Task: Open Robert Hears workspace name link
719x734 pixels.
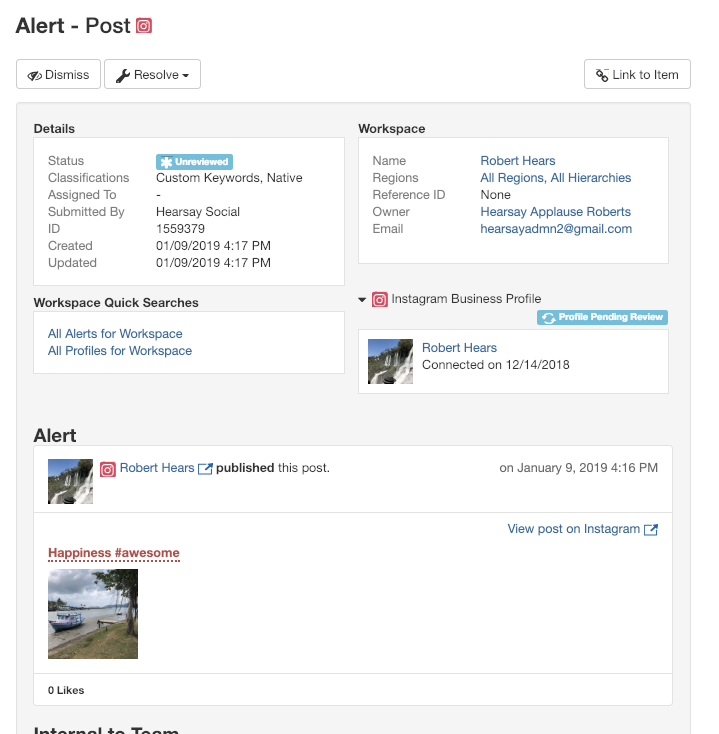Action: (x=518, y=161)
